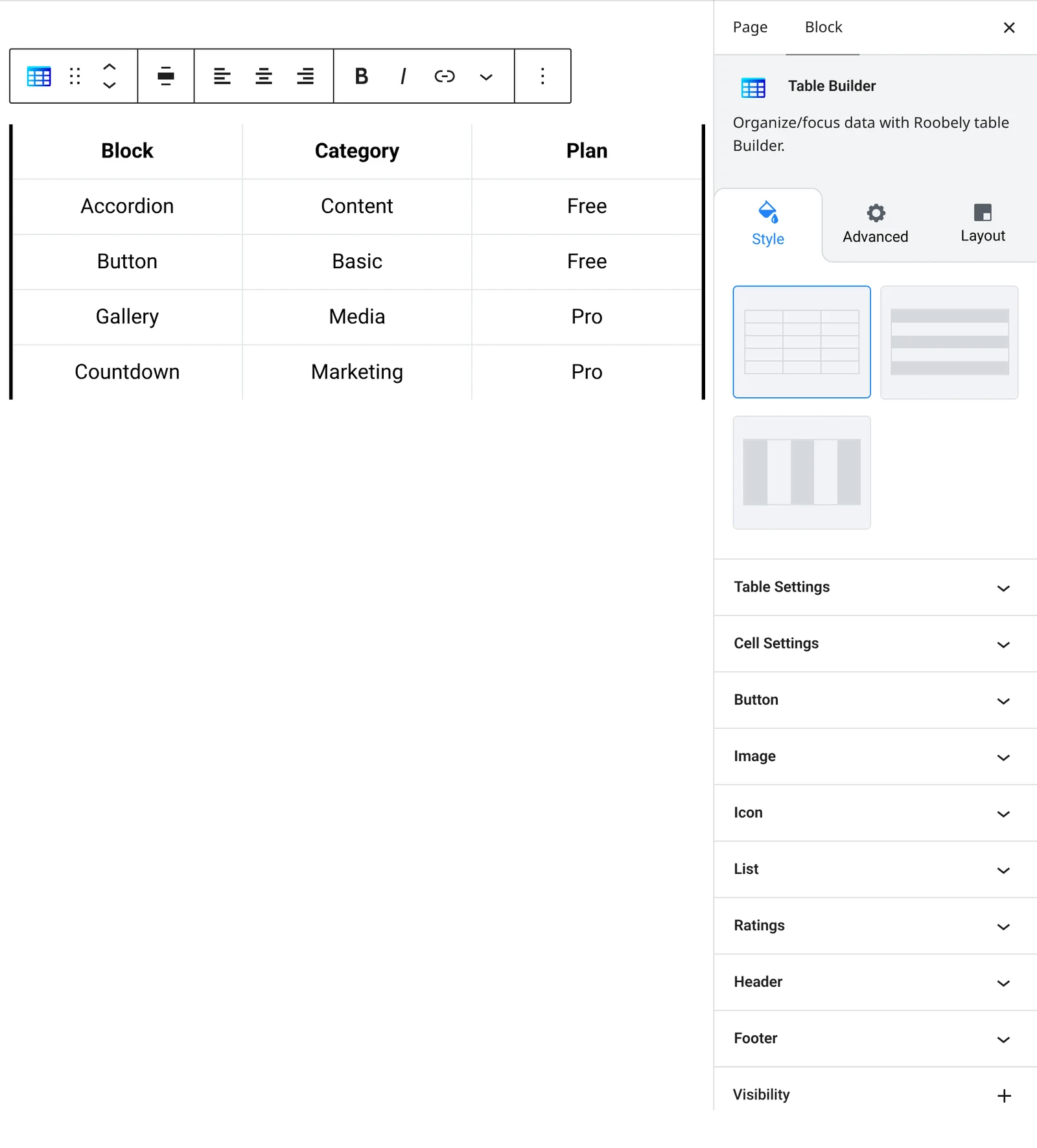Select the vertical striped columns table style
This screenshot has height=1148, width=1037.
pyautogui.click(x=802, y=472)
